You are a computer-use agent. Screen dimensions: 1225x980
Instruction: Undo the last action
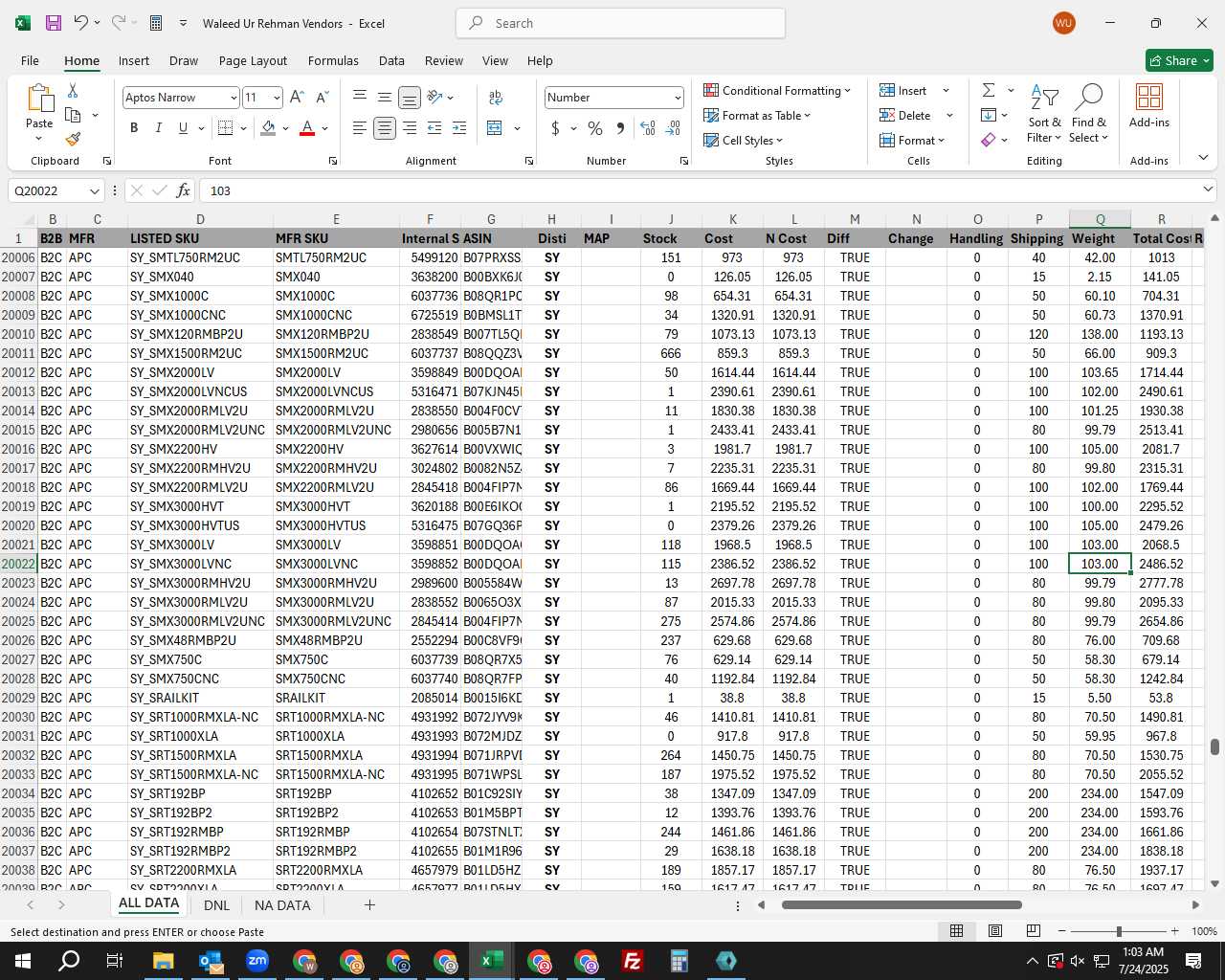pos(81,23)
